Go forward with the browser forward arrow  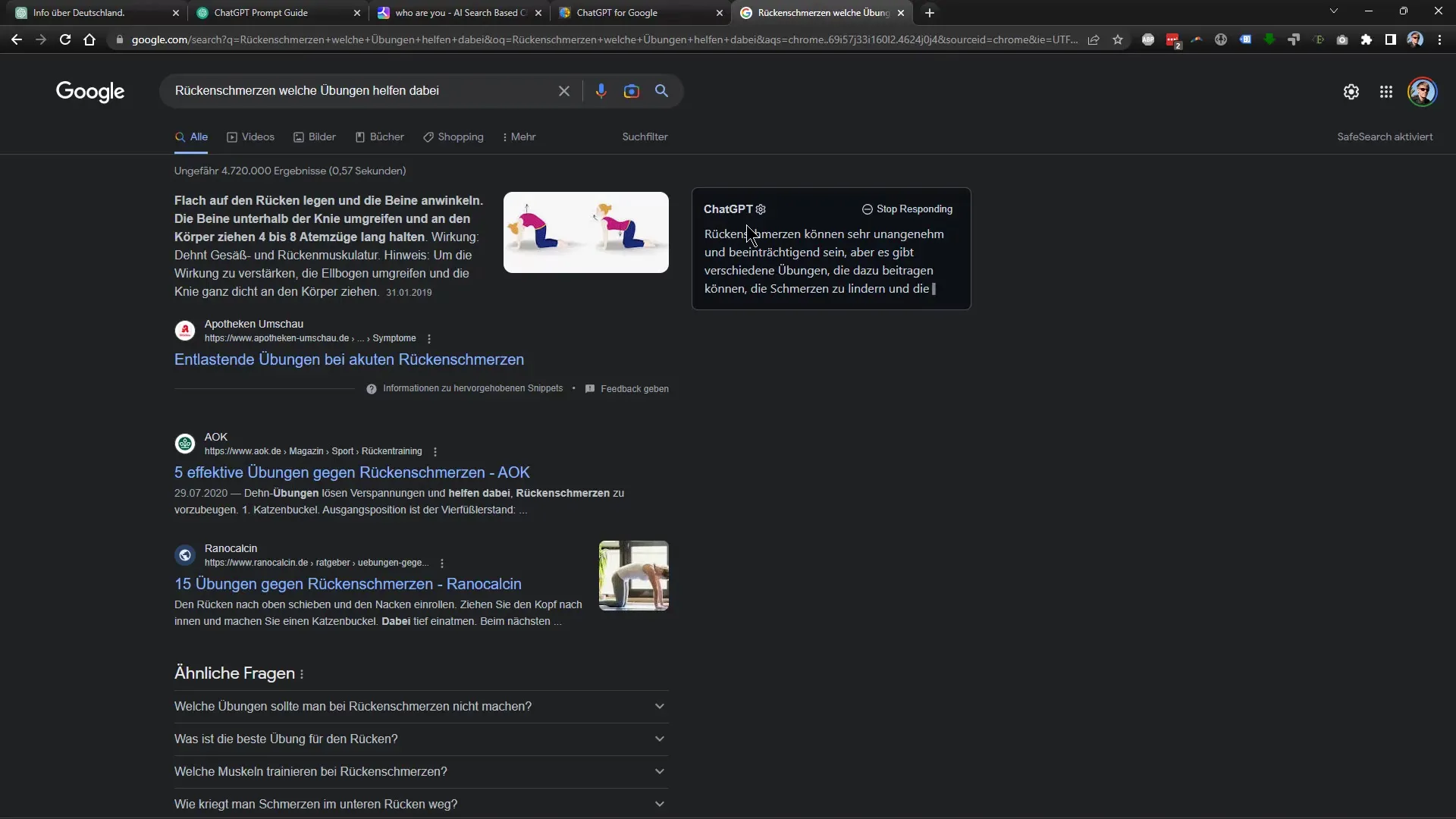[41, 39]
